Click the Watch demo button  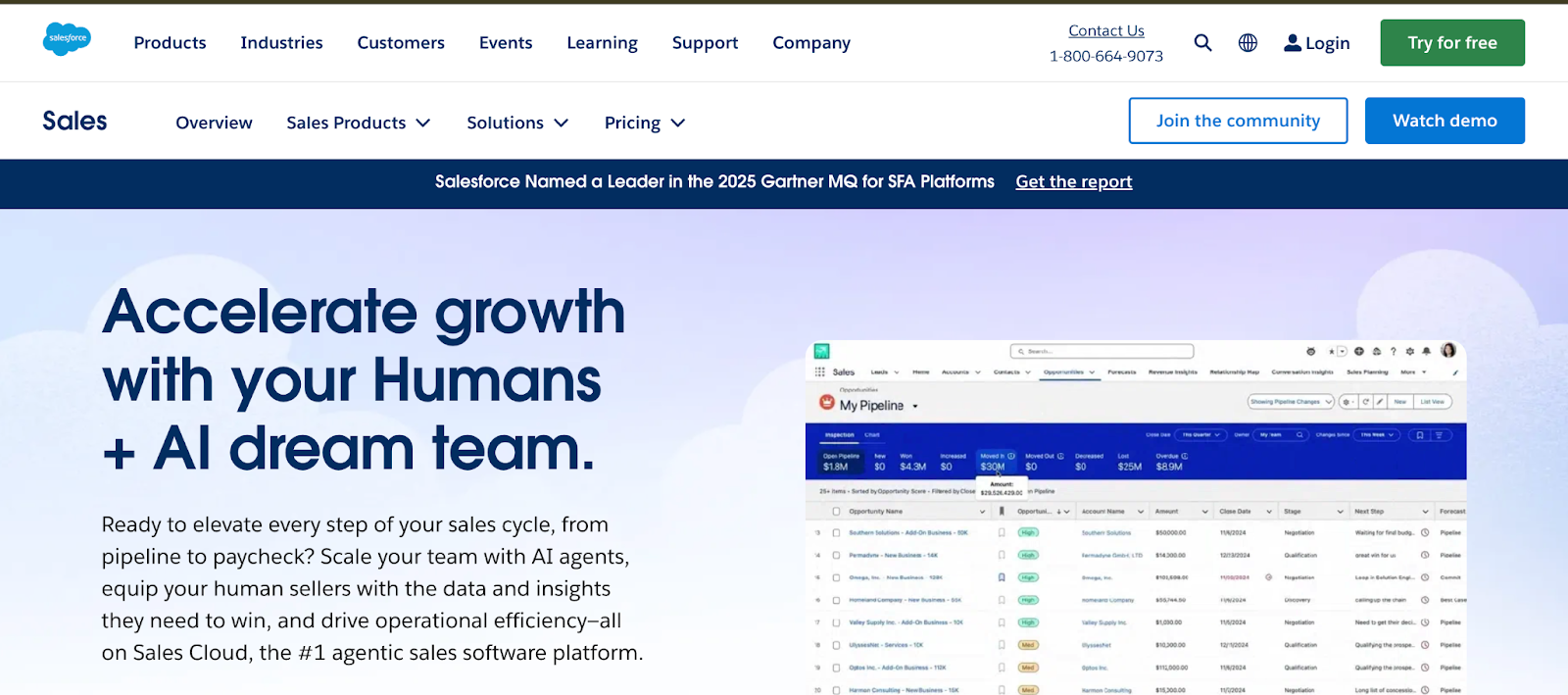pyautogui.click(x=1445, y=121)
